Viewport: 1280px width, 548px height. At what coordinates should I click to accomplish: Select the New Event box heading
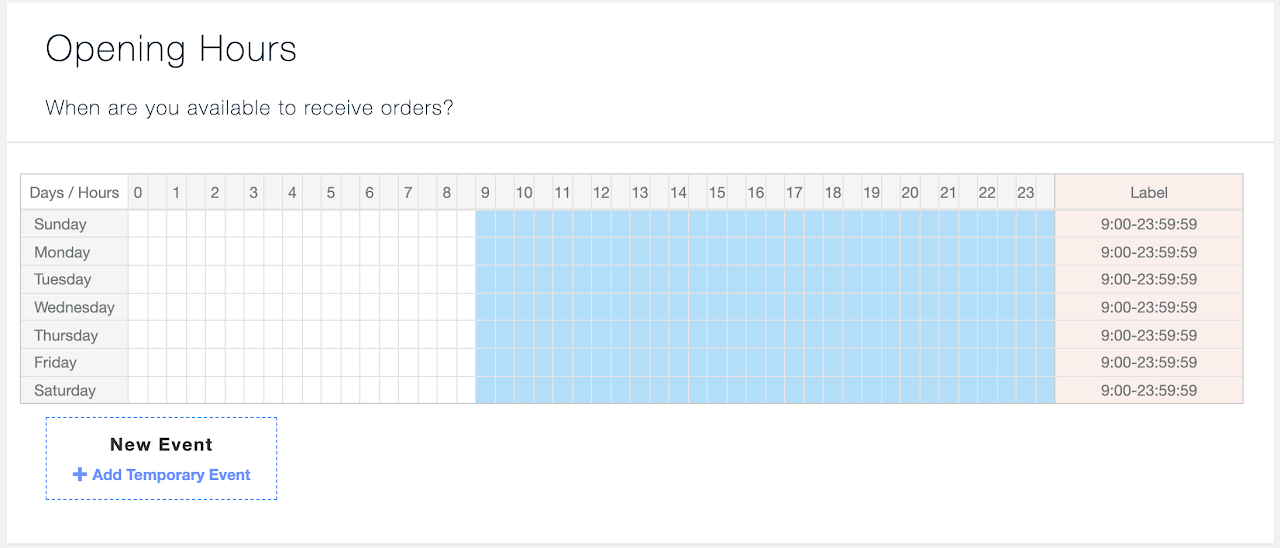point(161,444)
